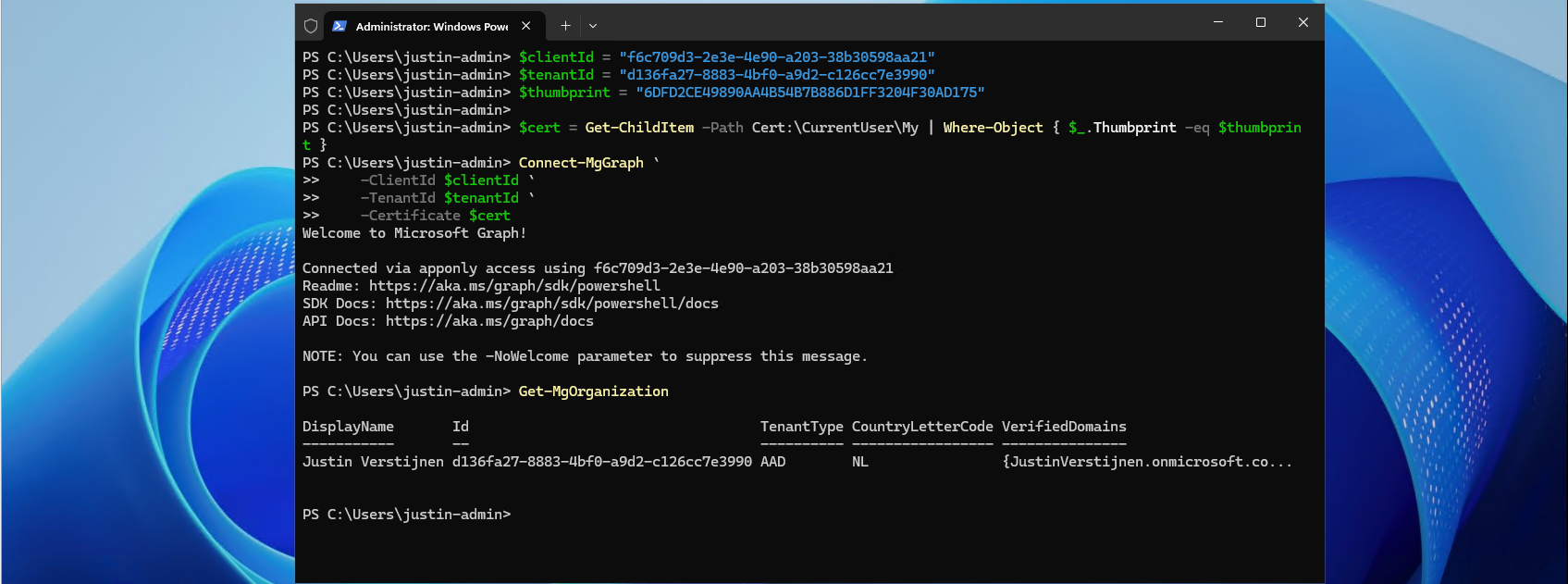Click the Get-MgOrganization command text

[593, 391]
